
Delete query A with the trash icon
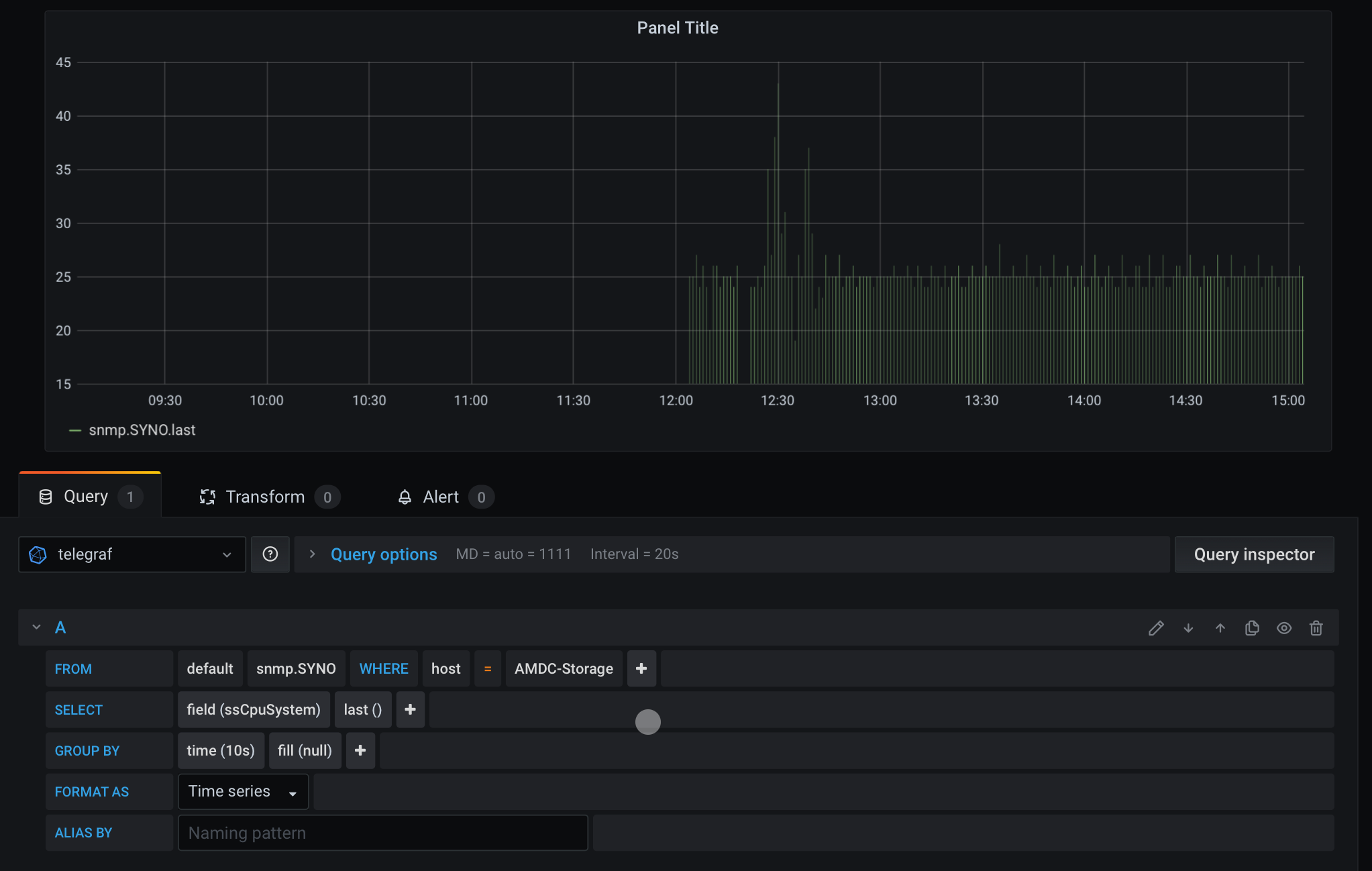pos(1316,628)
